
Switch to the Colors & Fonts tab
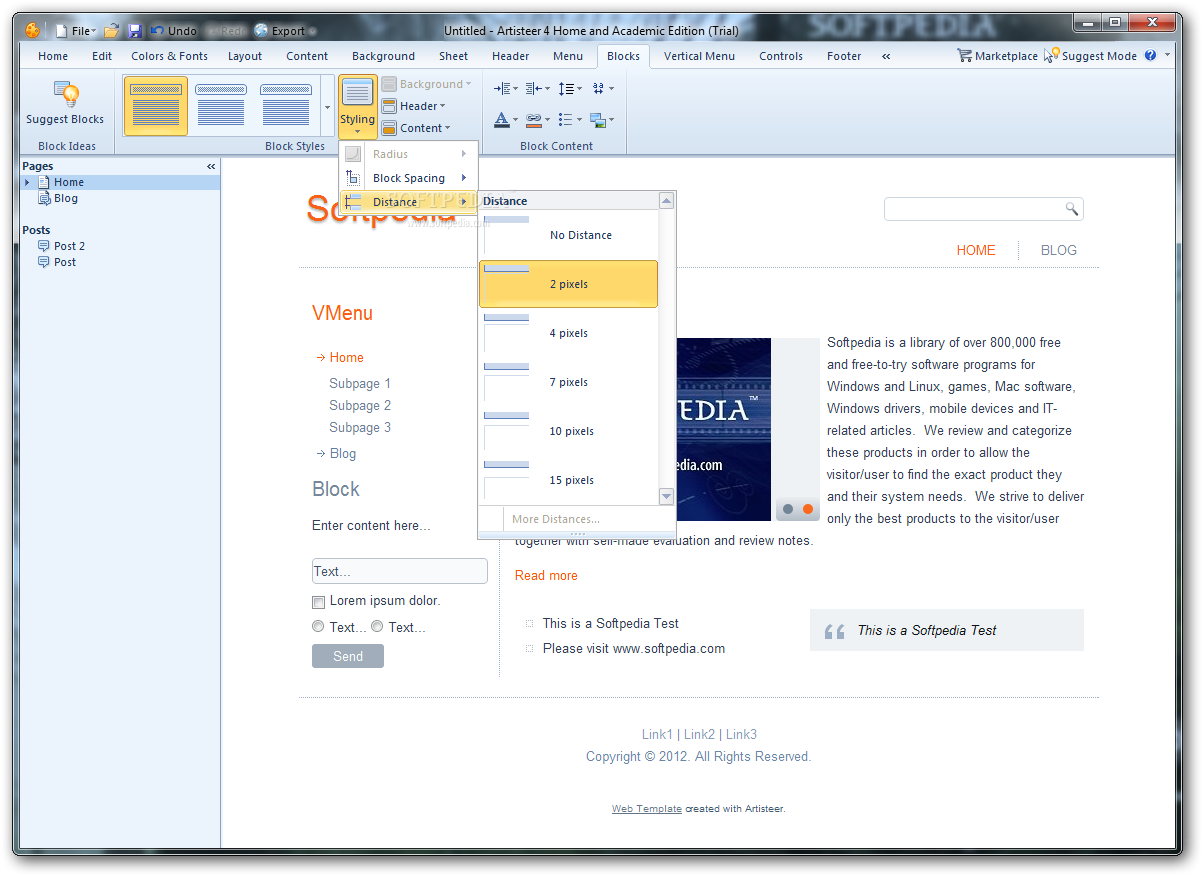[x=170, y=56]
